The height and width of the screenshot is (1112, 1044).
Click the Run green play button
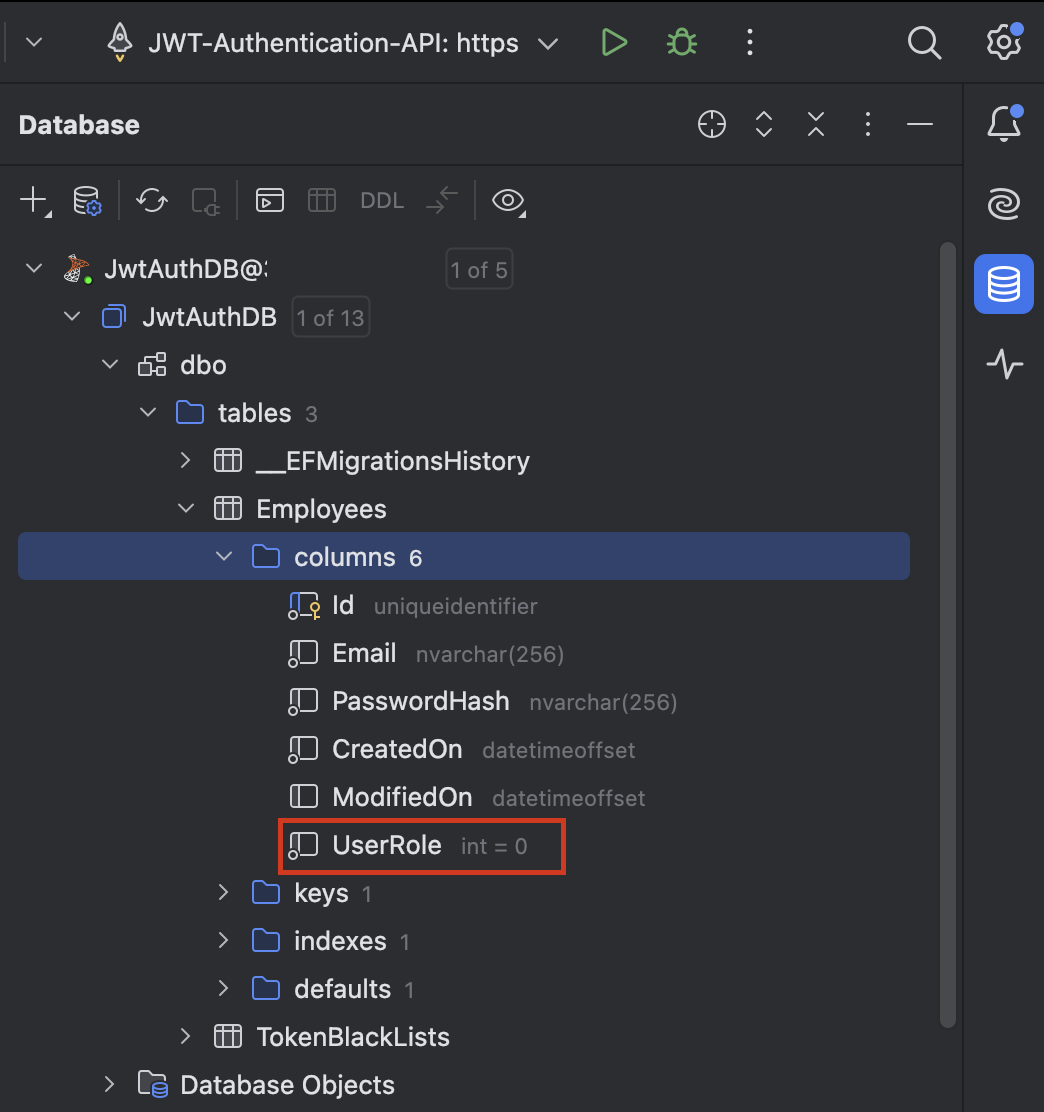click(x=614, y=43)
